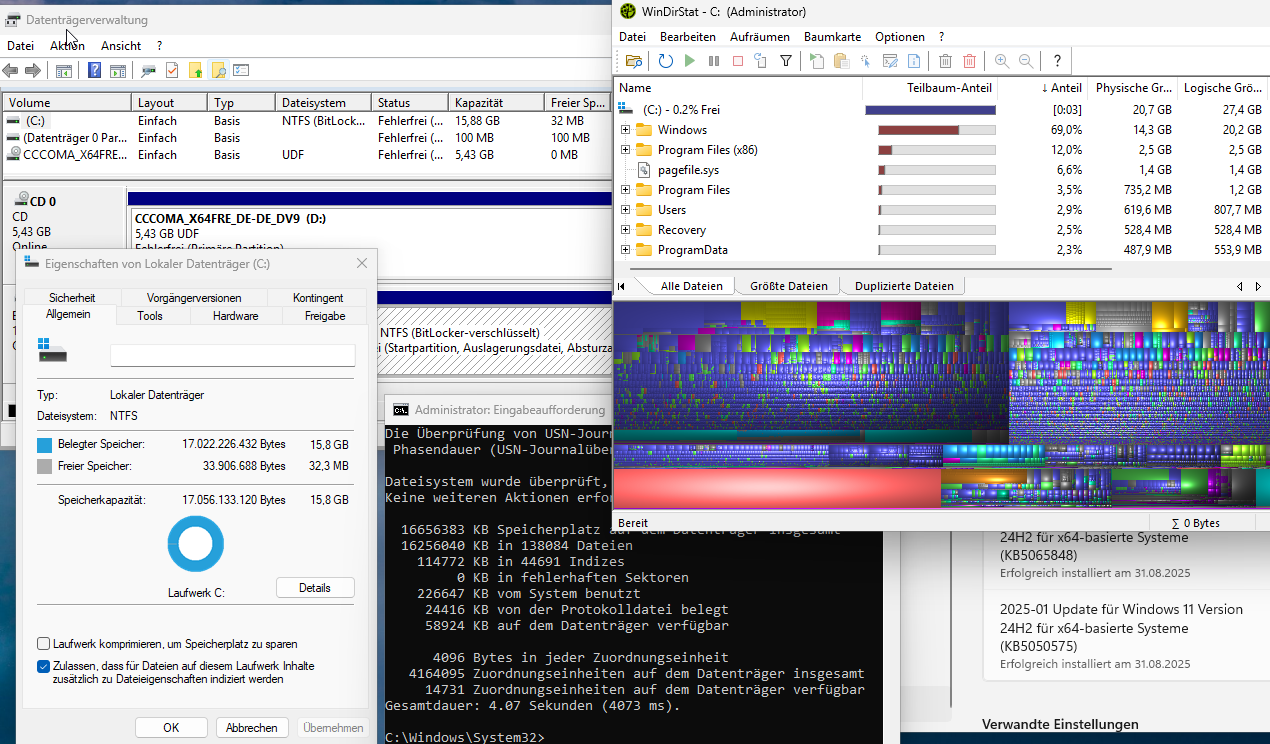Open the Optionen menu in WinDirStat
1270x744 pixels.
click(x=900, y=37)
